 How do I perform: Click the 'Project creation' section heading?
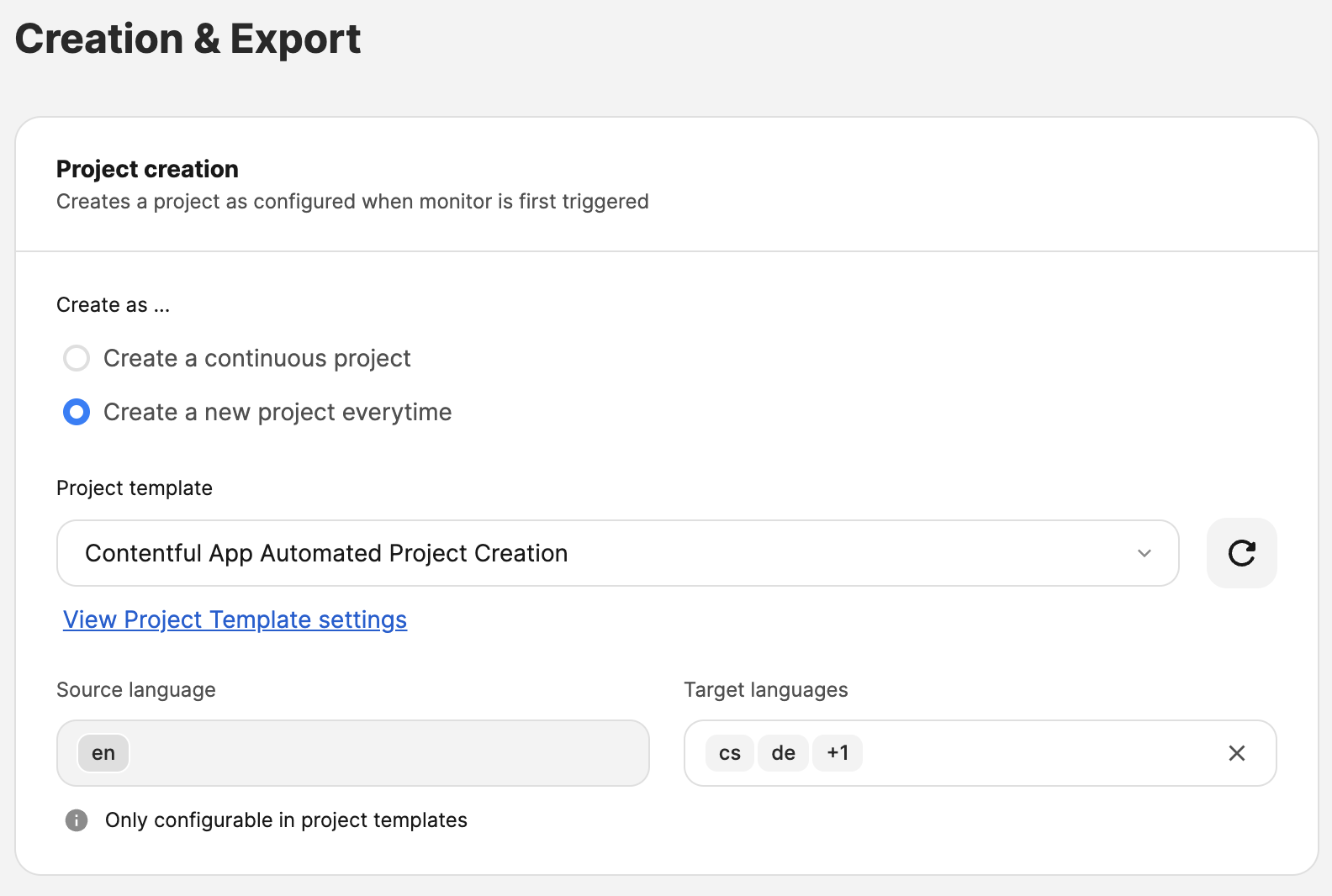point(147,169)
